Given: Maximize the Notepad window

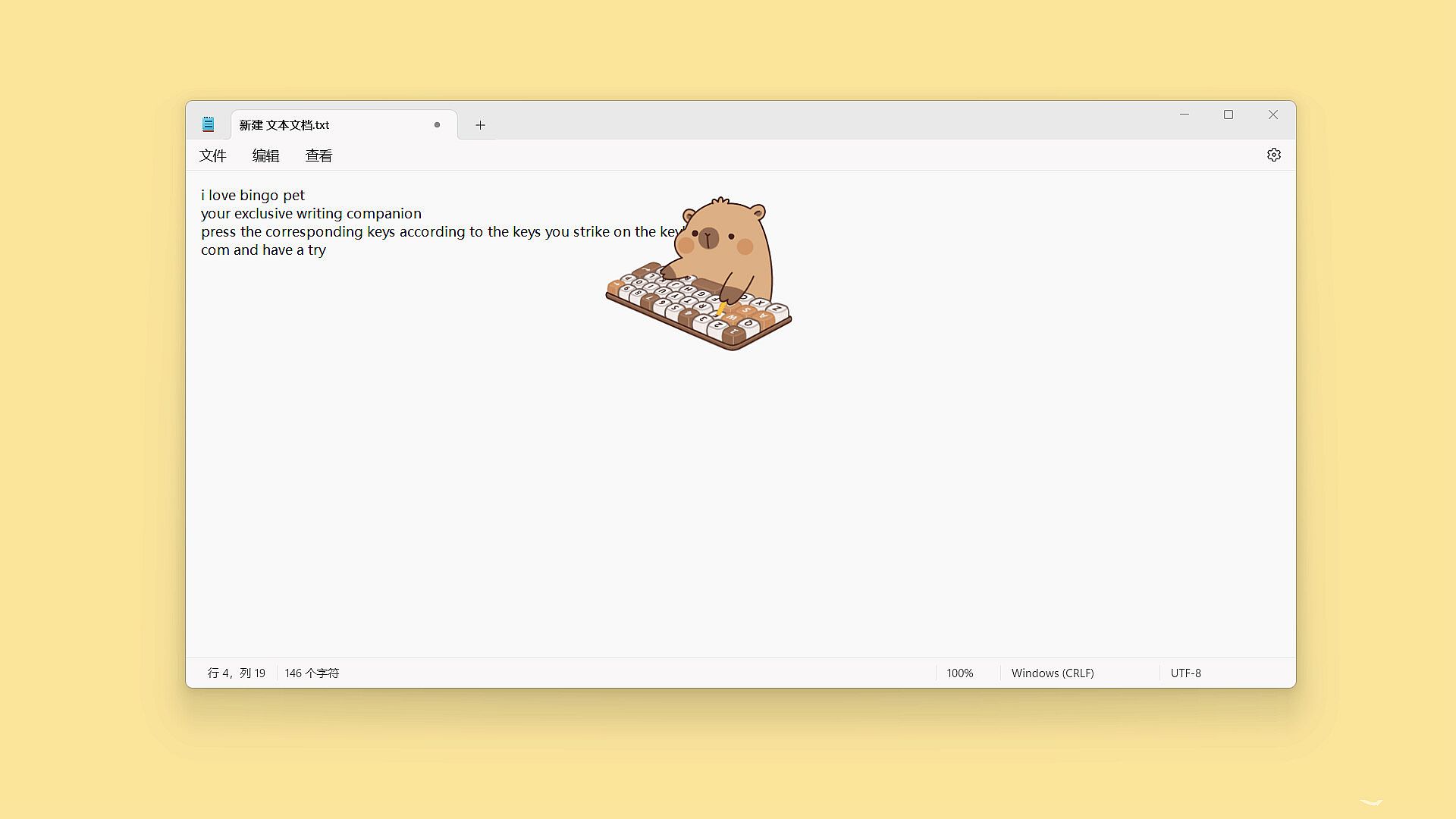Looking at the screenshot, I should pos(1228,115).
